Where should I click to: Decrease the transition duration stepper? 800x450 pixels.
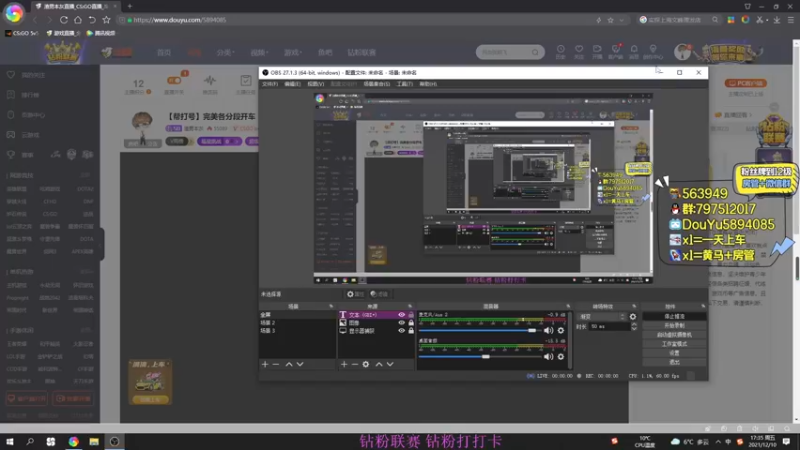[x=634, y=329]
